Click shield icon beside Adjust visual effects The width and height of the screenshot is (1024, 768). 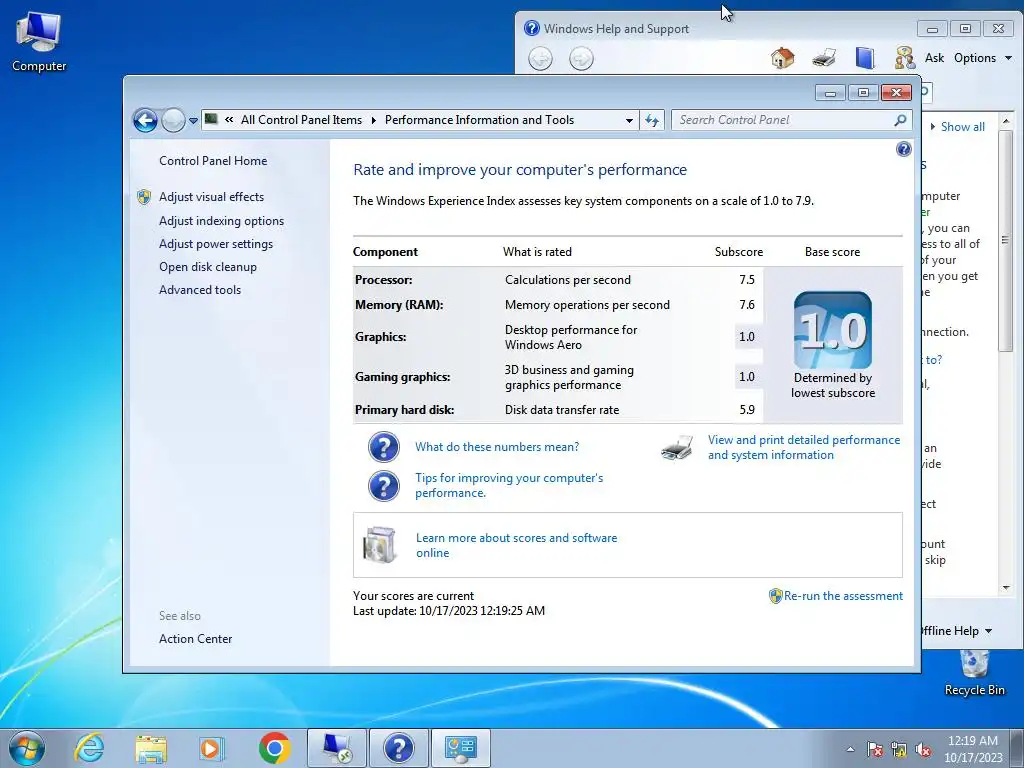[144, 197]
